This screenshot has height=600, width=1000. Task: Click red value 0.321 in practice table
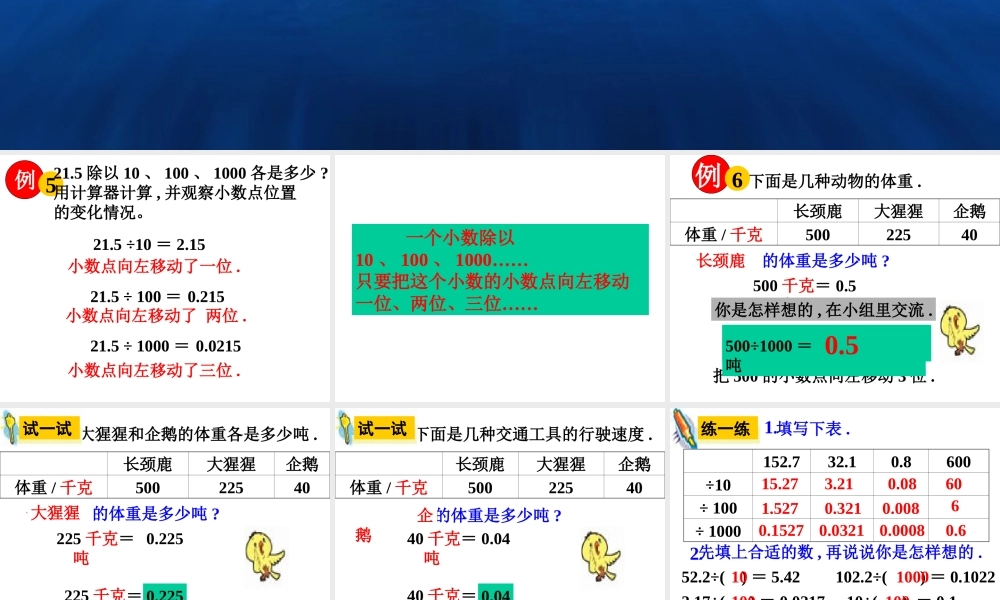pos(842,508)
